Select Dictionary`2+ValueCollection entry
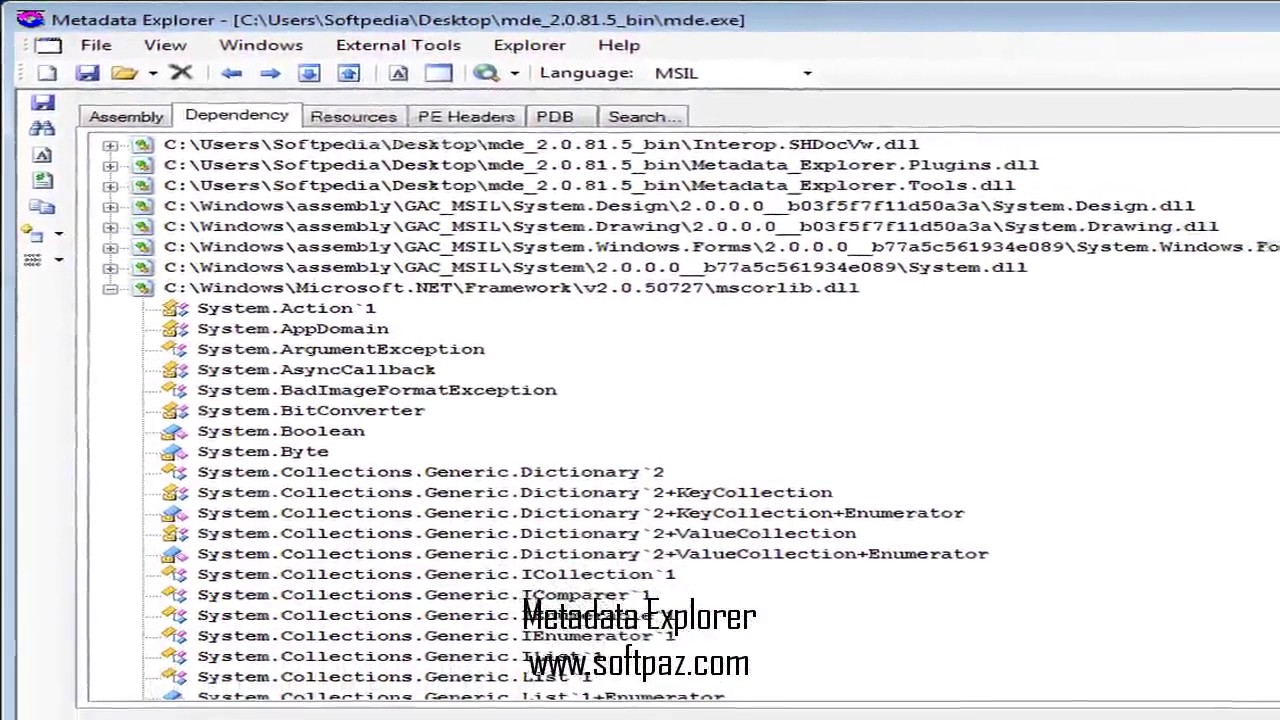Screen dimensions: 1280x720 tap(526, 534)
